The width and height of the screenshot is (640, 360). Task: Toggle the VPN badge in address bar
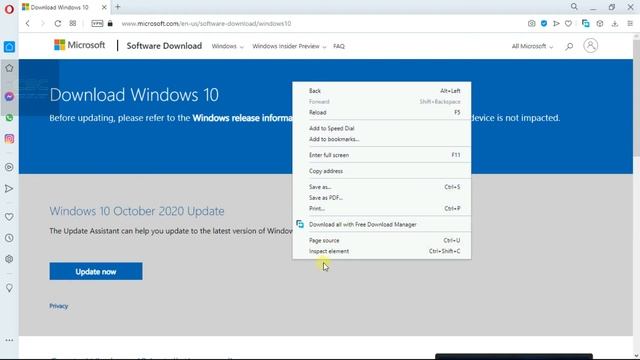(97, 24)
